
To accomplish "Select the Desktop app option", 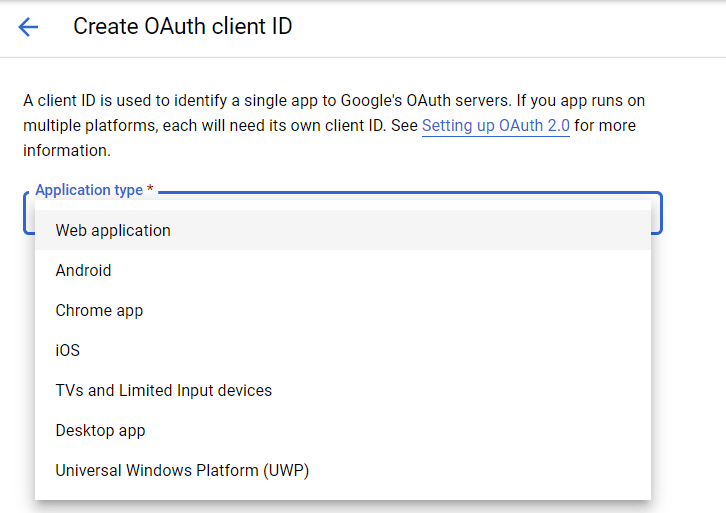I will point(100,430).
